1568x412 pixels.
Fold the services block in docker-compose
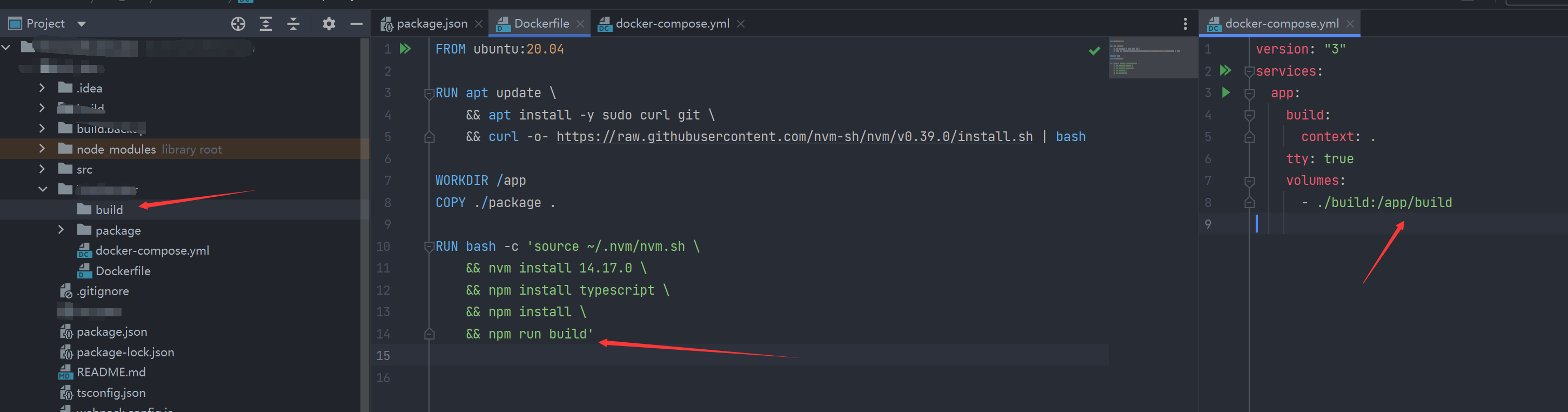(1249, 71)
